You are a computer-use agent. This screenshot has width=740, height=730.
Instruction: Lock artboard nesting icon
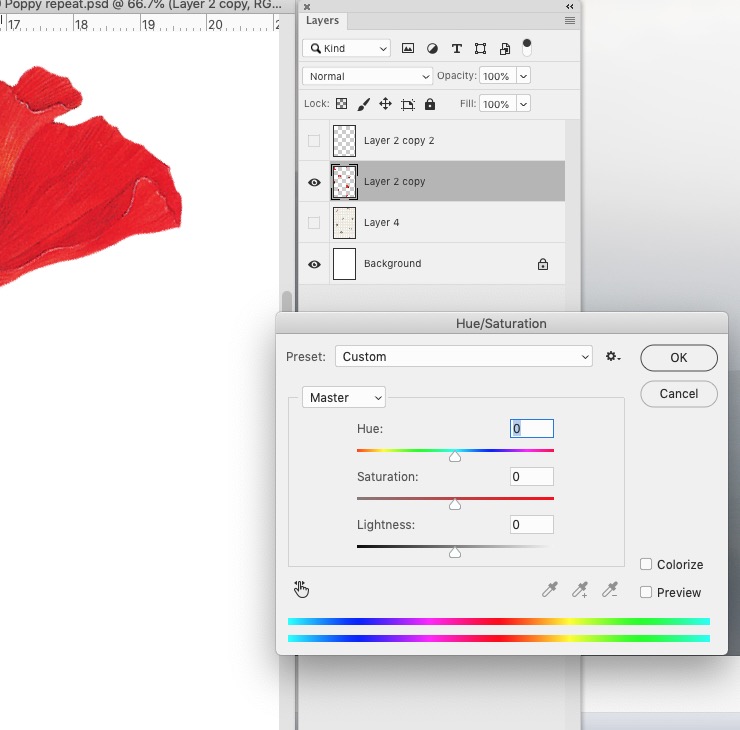(408, 104)
